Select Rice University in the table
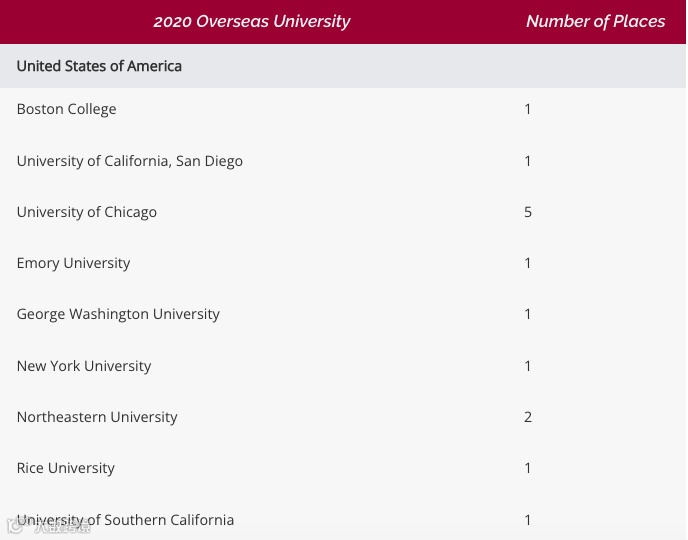Screen dimensions: 688x540 pos(65,468)
